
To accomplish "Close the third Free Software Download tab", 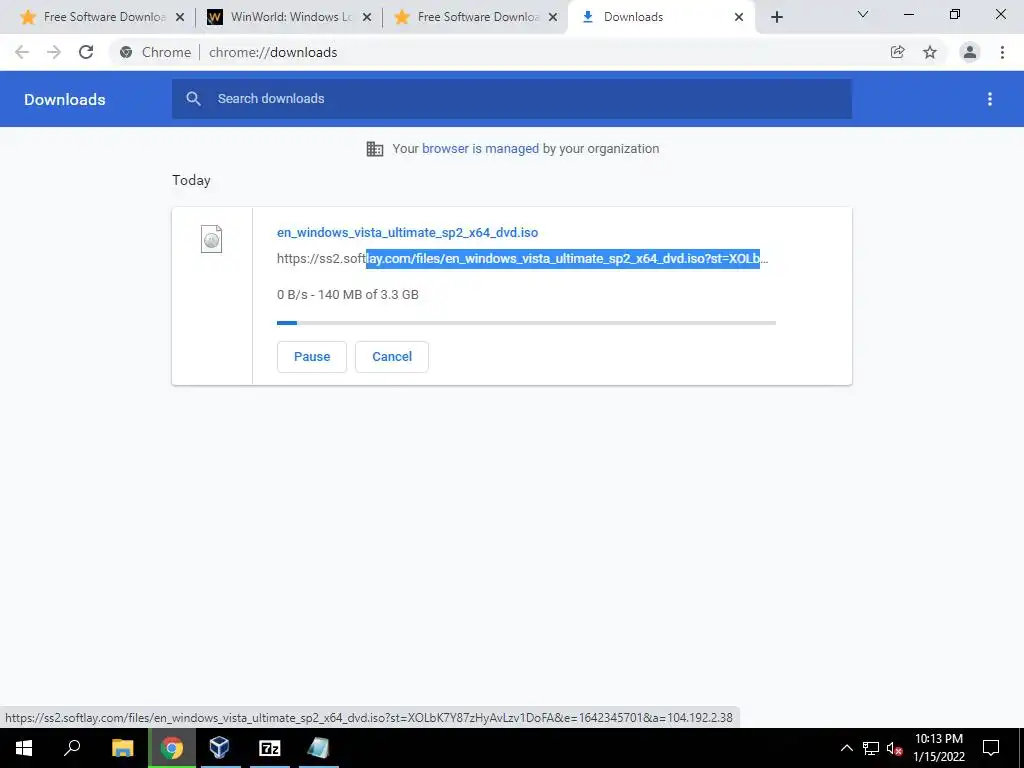I will click(x=553, y=17).
